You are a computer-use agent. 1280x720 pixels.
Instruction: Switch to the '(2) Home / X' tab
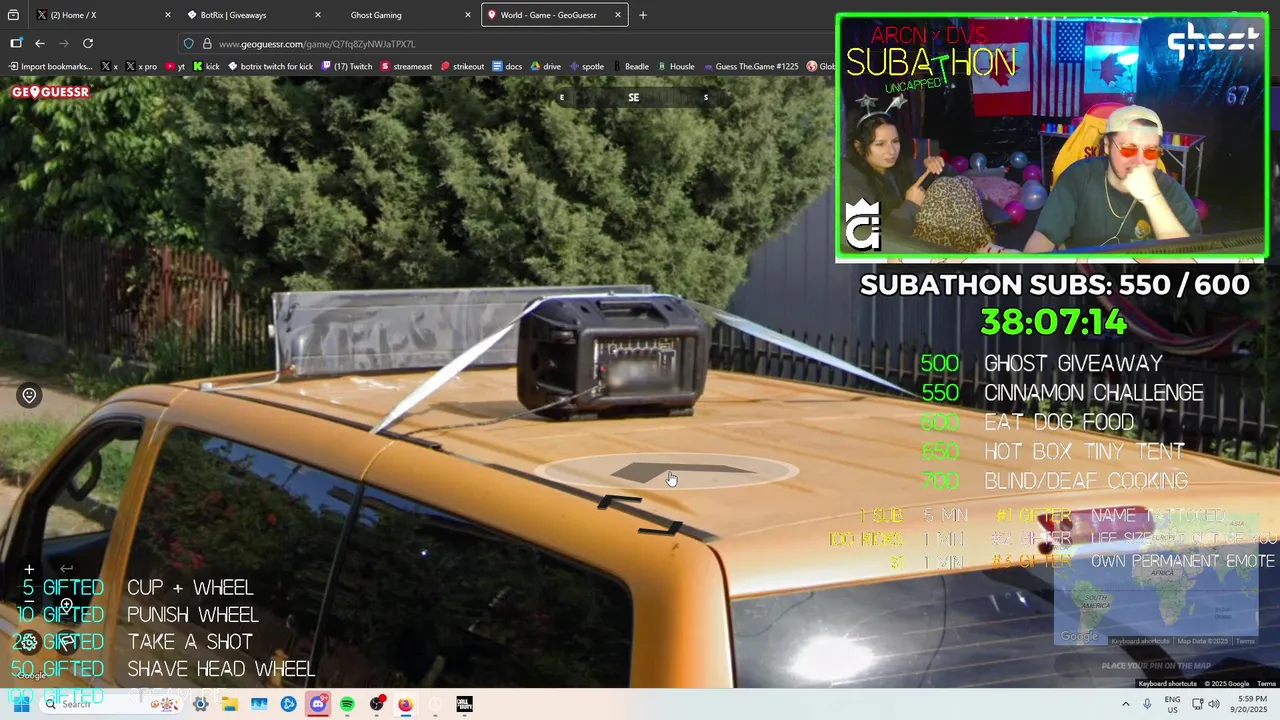[102, 15]
